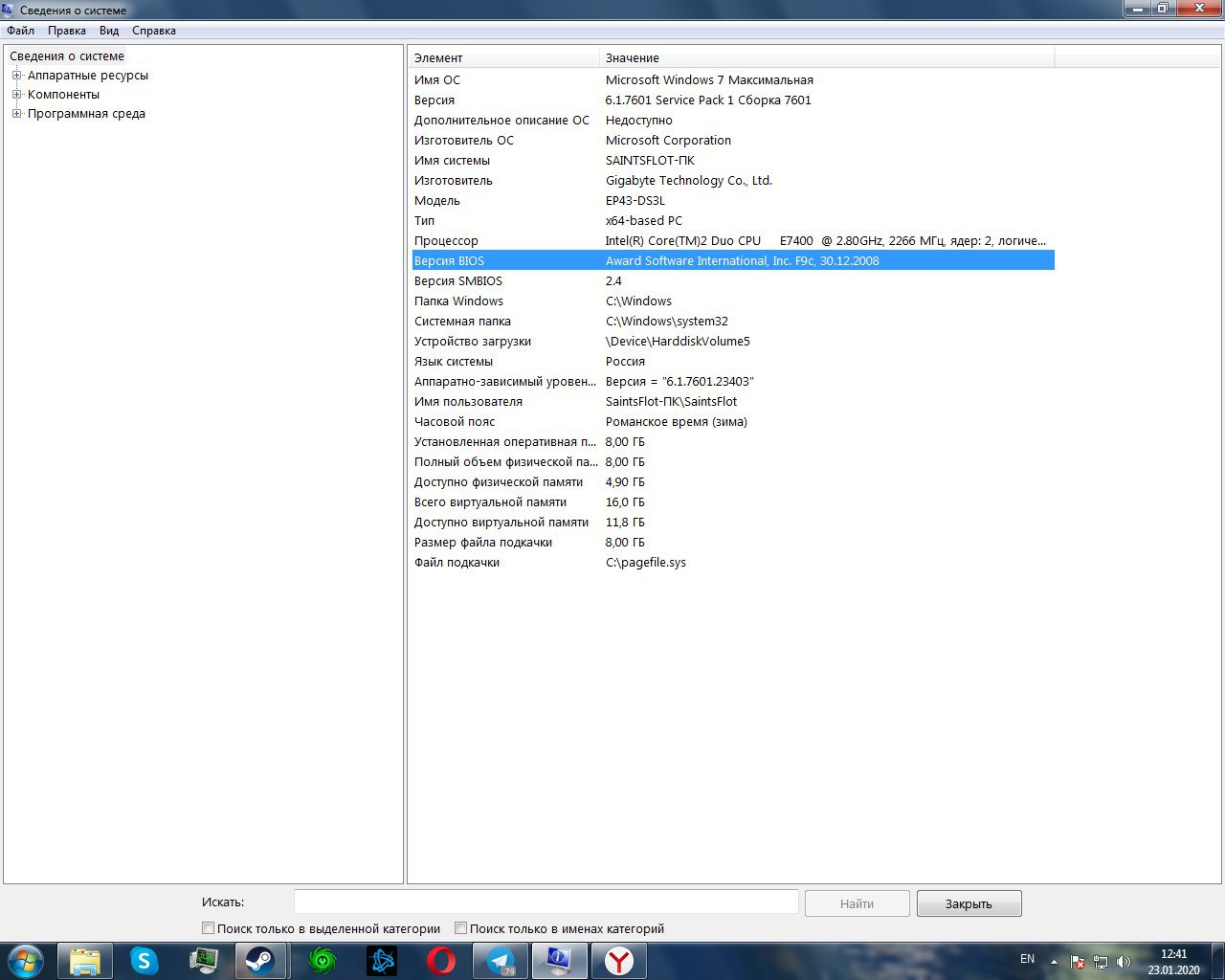Image resolution: width=1225 pixels, height=980 pixels.
Task: Select the Системная папка row
Action: pyautogui.click(x=733, y=322)
